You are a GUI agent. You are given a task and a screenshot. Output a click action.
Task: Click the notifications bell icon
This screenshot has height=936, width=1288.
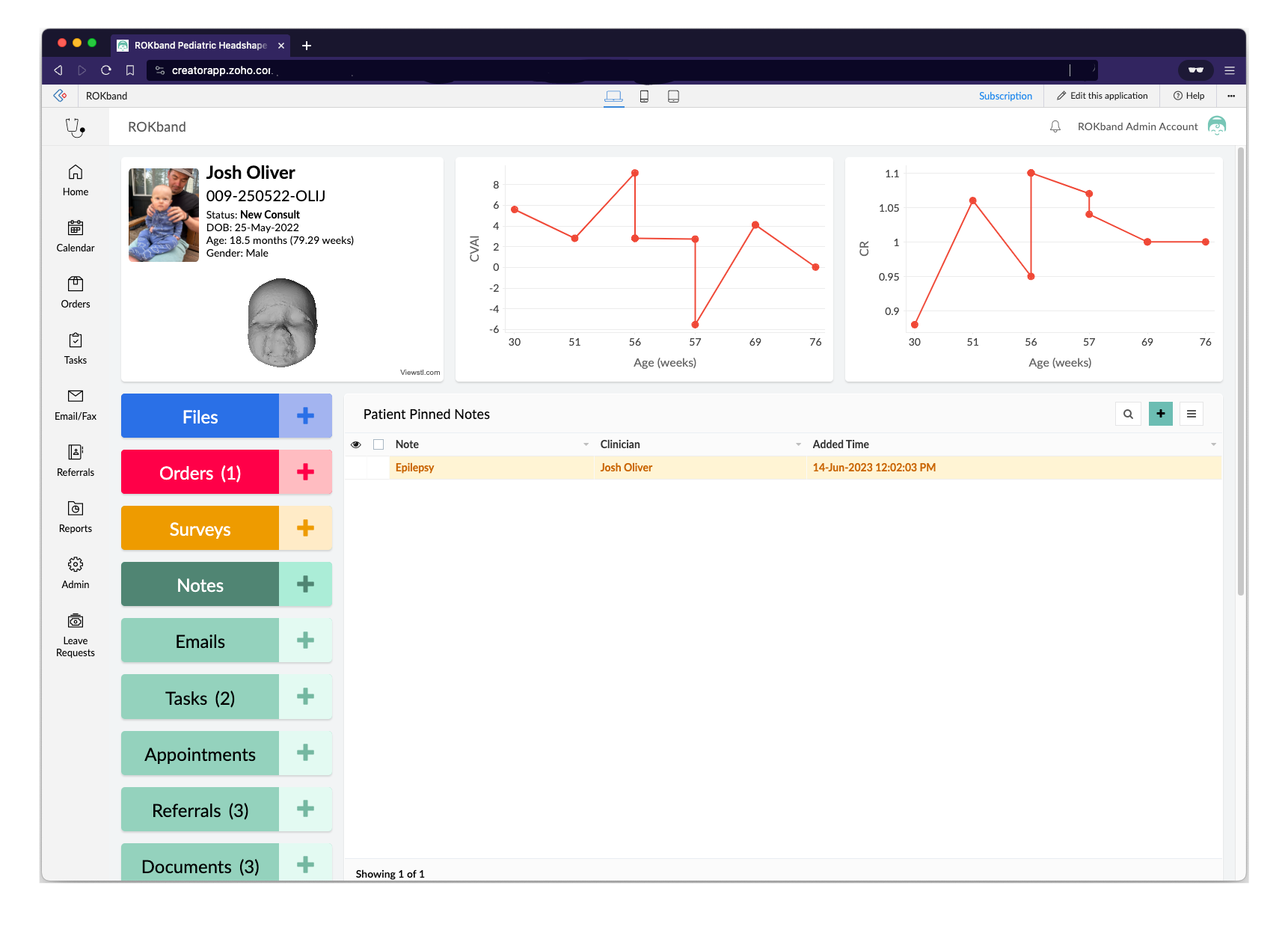point(1055,126)
